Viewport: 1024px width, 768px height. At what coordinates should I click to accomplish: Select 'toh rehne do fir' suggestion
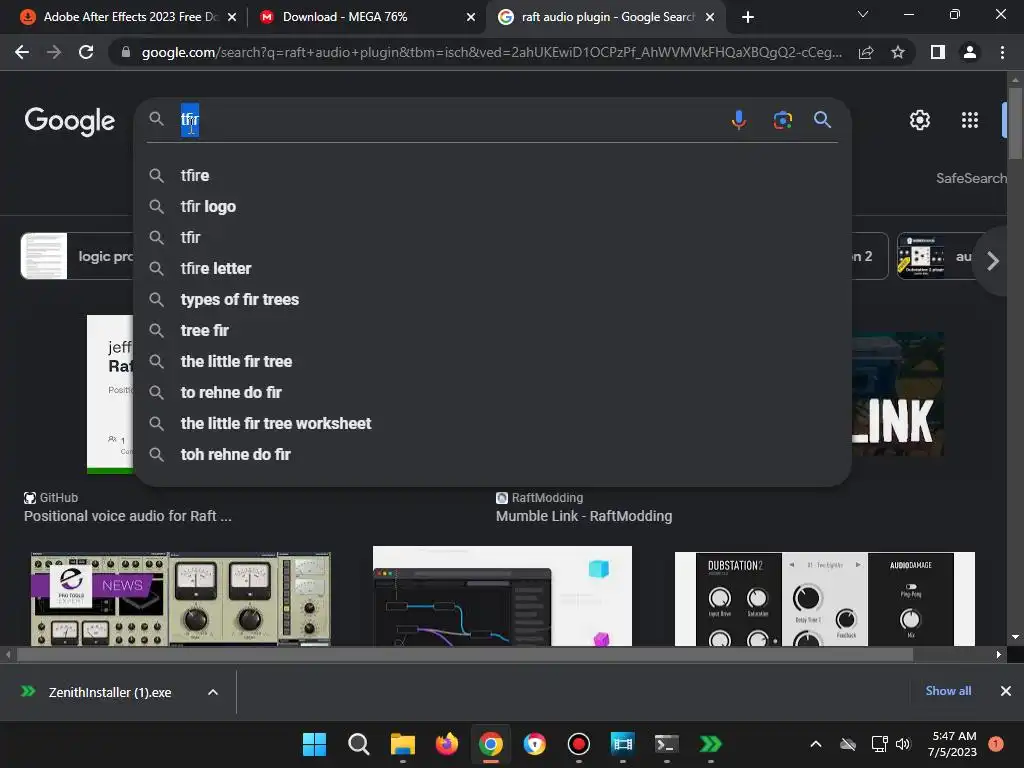(493, 455)
